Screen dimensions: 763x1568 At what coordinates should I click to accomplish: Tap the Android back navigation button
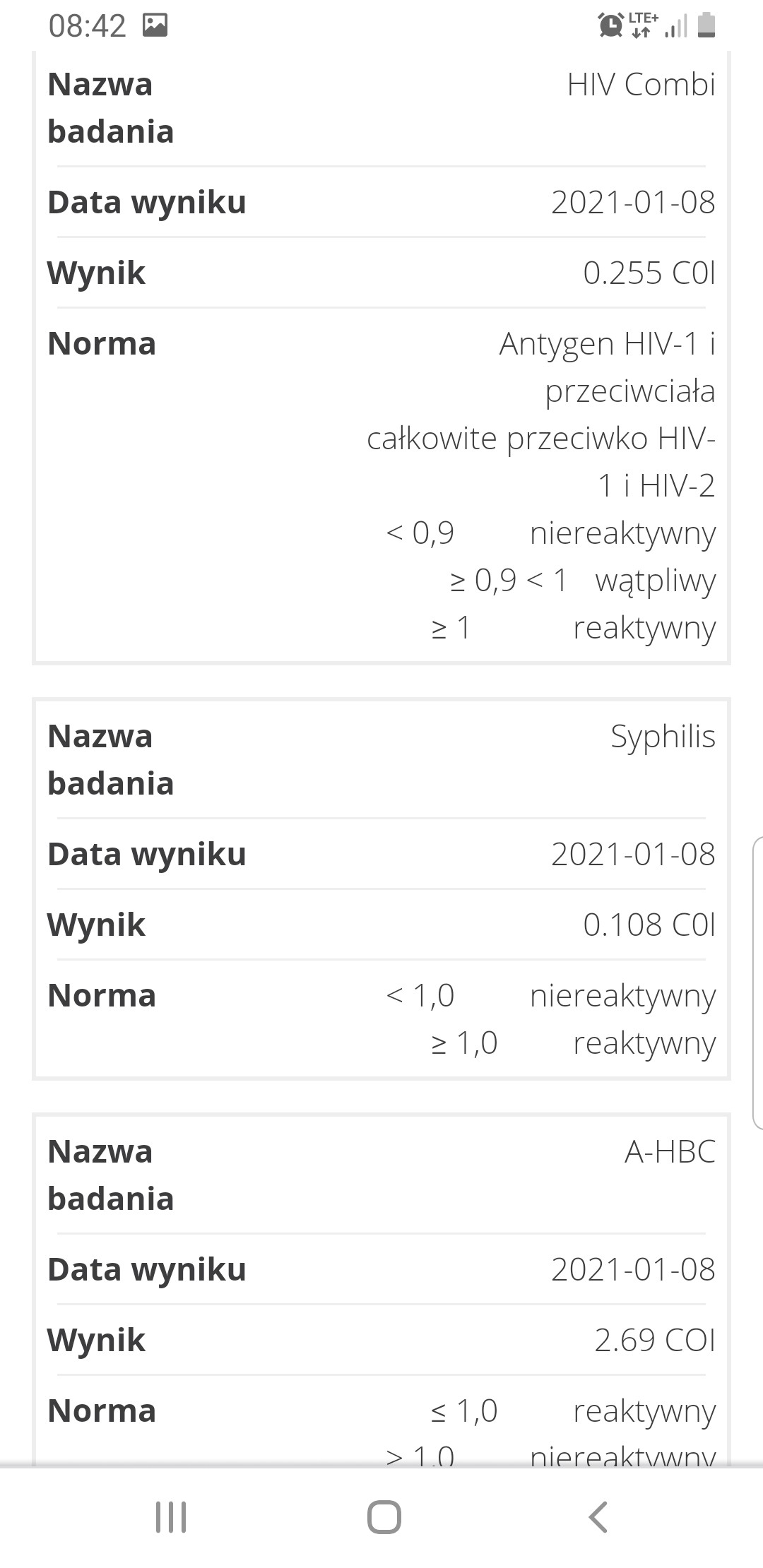pyautogui.click(x=598, y=1516)
